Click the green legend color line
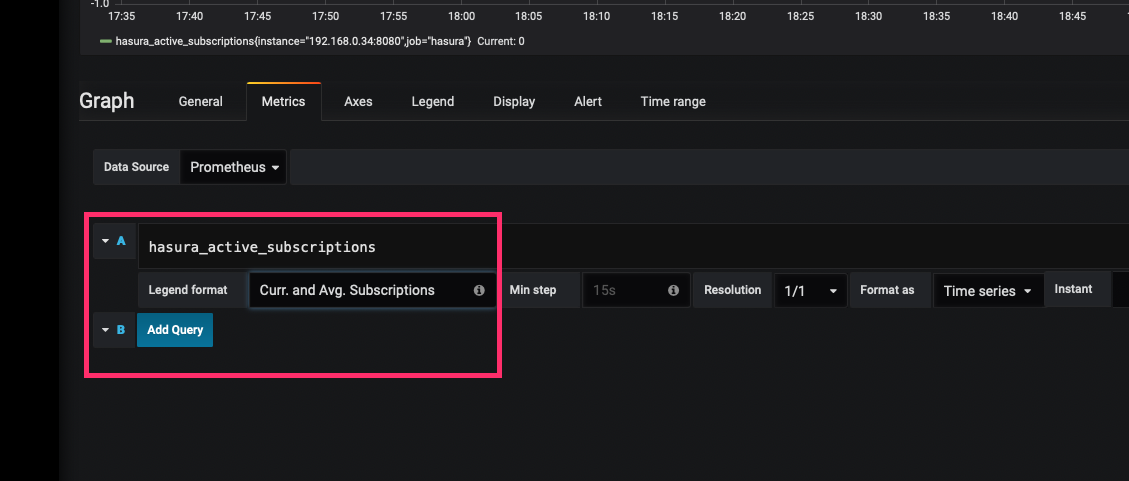1129x481 pixels. [105, 42]
